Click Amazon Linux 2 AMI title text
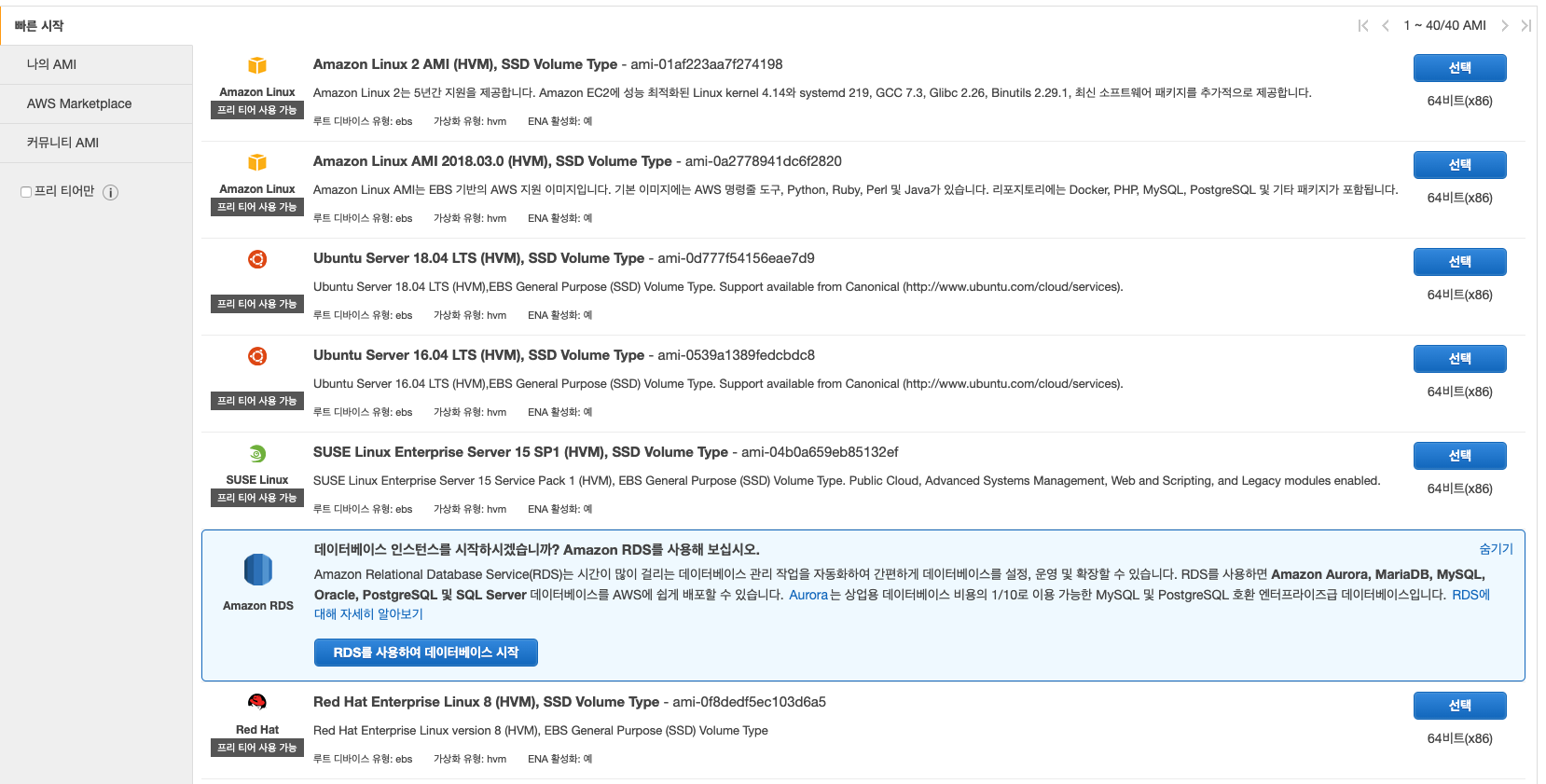The image size is (1546, 784). (x=465, y=64)
